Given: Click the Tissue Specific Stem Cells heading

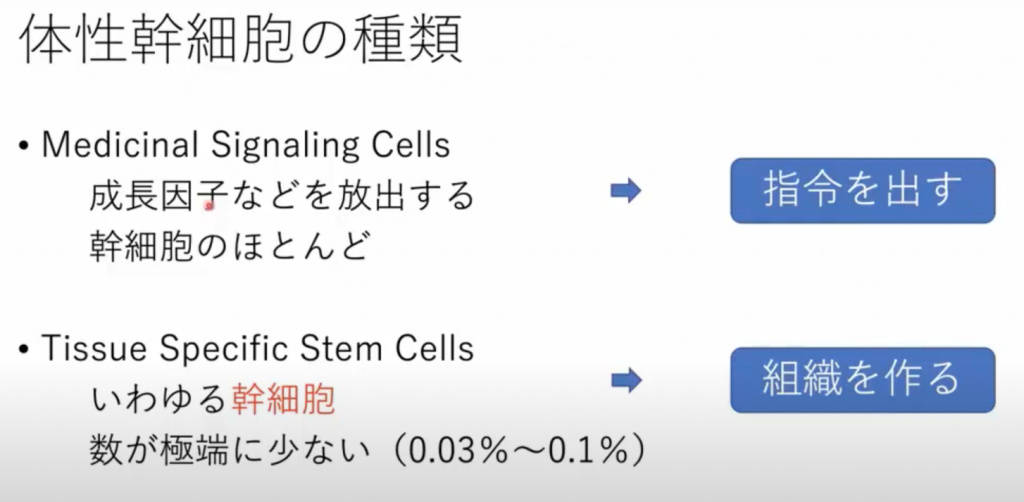Looking at the screenshot, I should (257, 348).
